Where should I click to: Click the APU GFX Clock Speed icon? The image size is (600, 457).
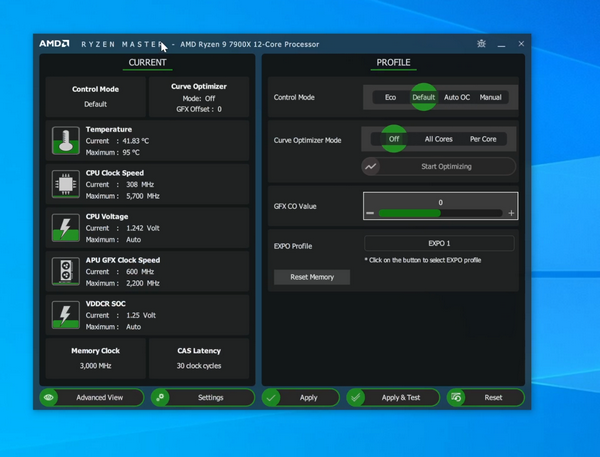pos(66,271)
